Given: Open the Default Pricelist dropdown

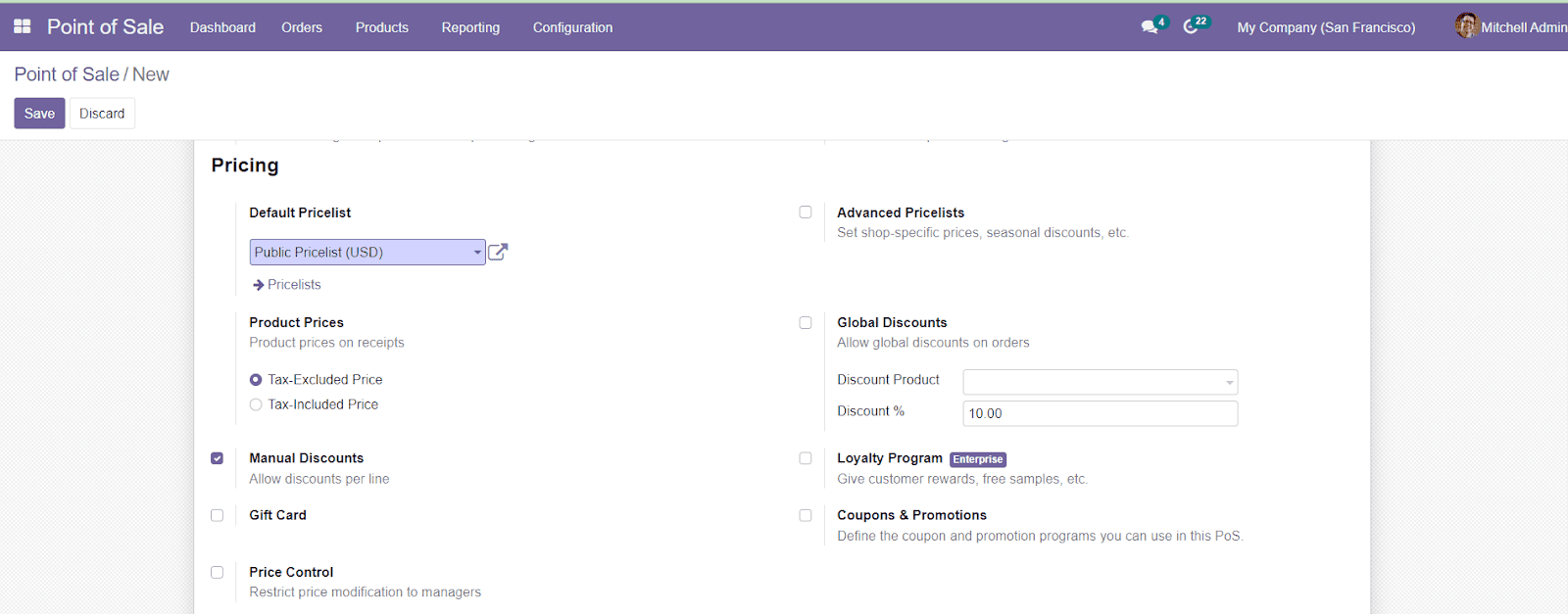Looking at the screenshot, I should (x=367, y=253).
